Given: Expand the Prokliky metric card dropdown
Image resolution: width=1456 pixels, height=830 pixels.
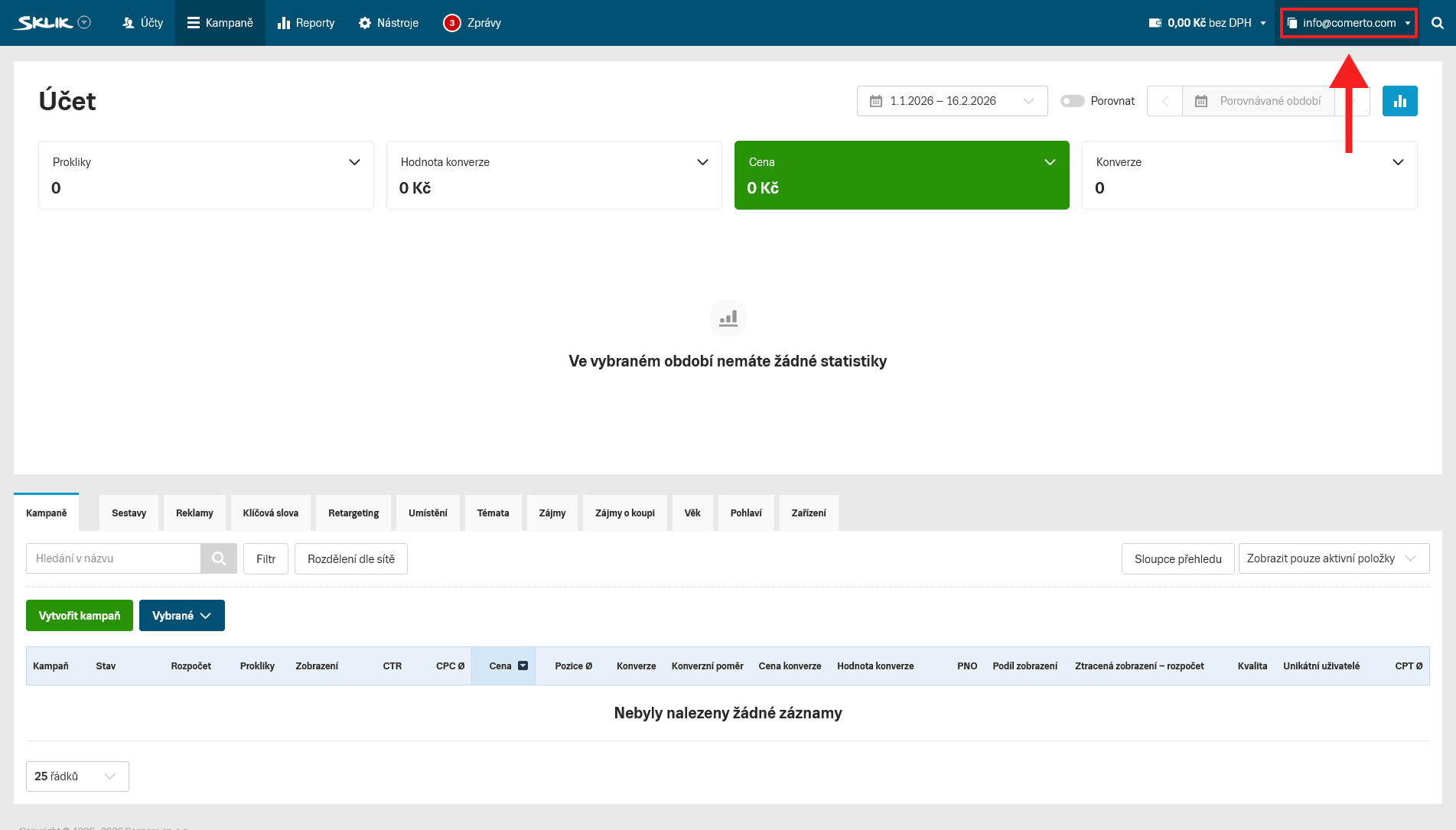Looking at the screenshot, I should click(x=354, y=162).
